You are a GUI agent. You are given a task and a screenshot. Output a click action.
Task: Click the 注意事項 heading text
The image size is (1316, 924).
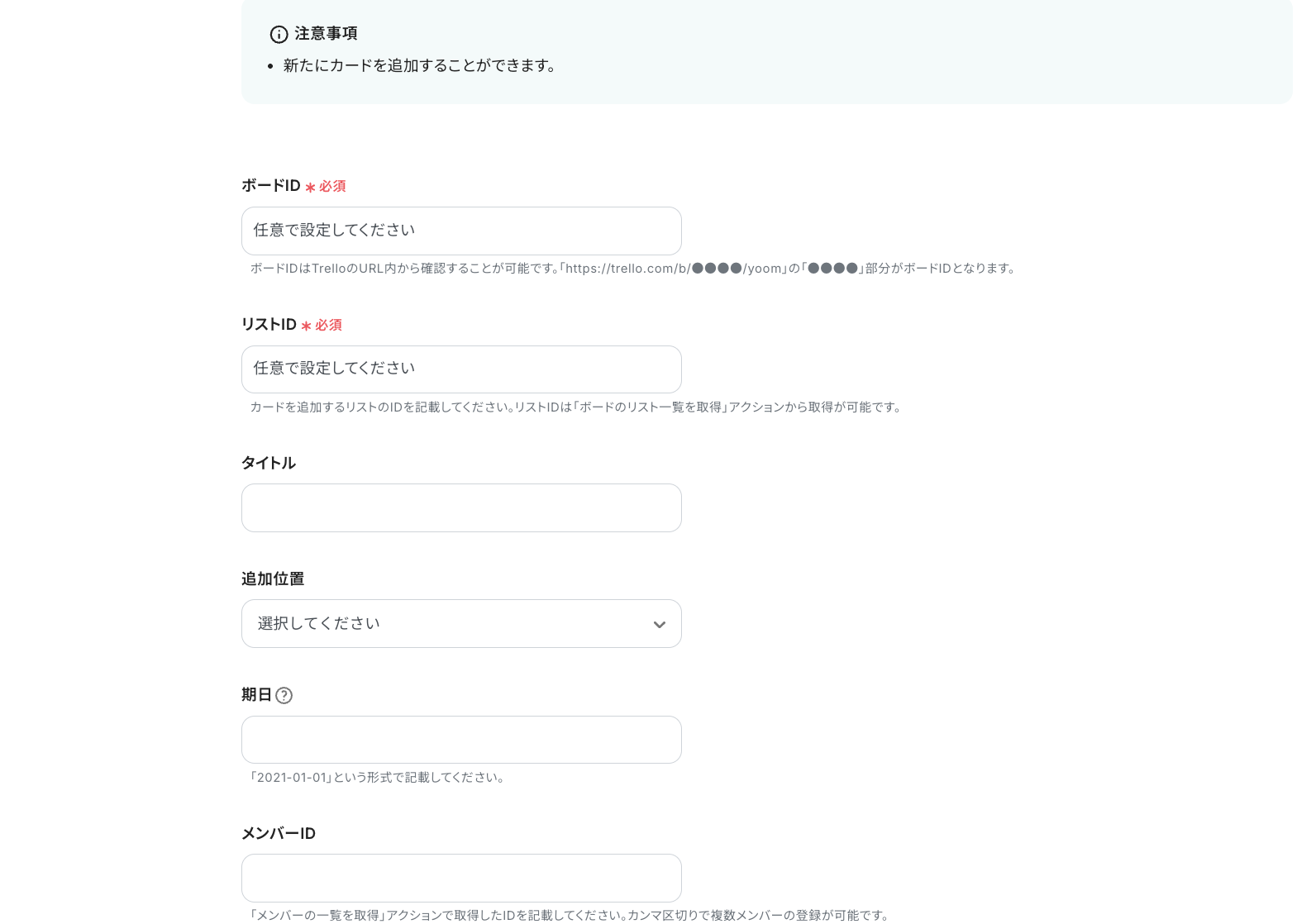(x=326, y=34)
